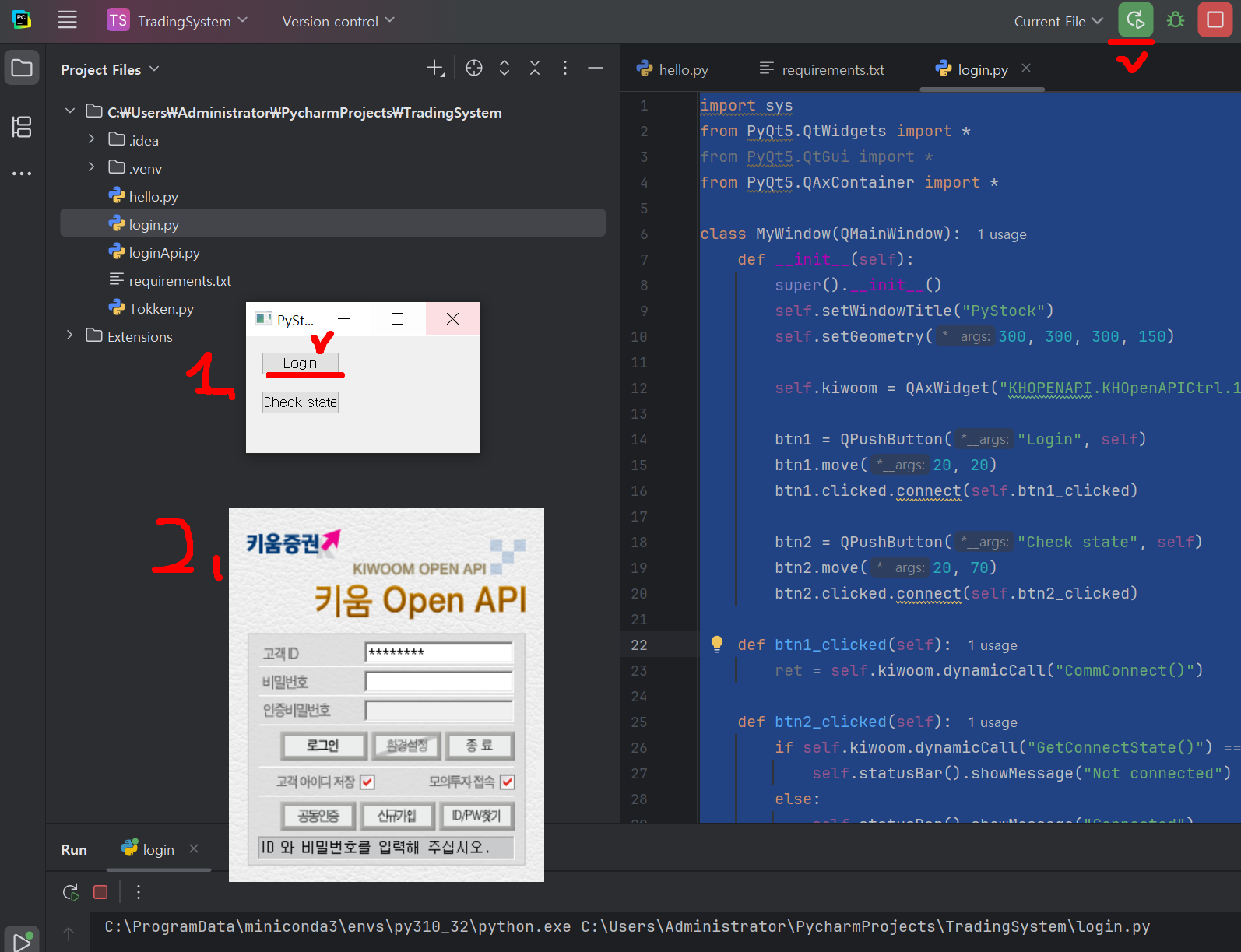Hide the Project panel with the minus icon
The image size is (1241, 952).
(596, 69)
